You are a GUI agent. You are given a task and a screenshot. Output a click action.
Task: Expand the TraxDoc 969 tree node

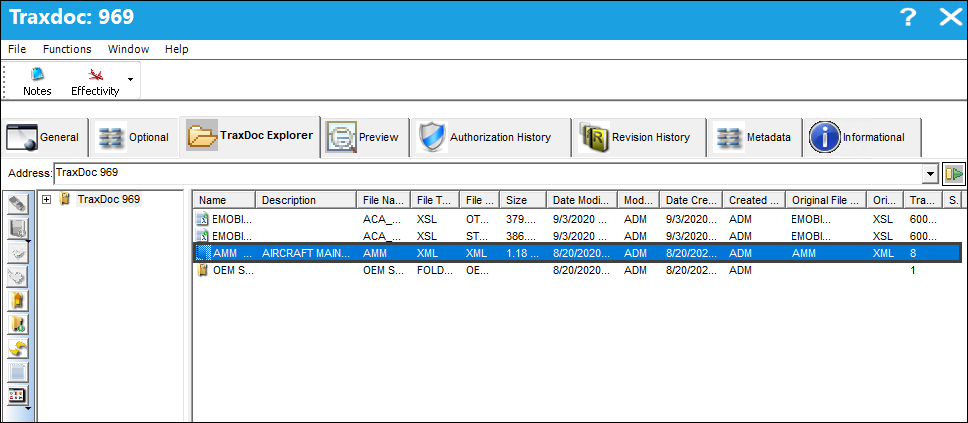pos(47,199)
